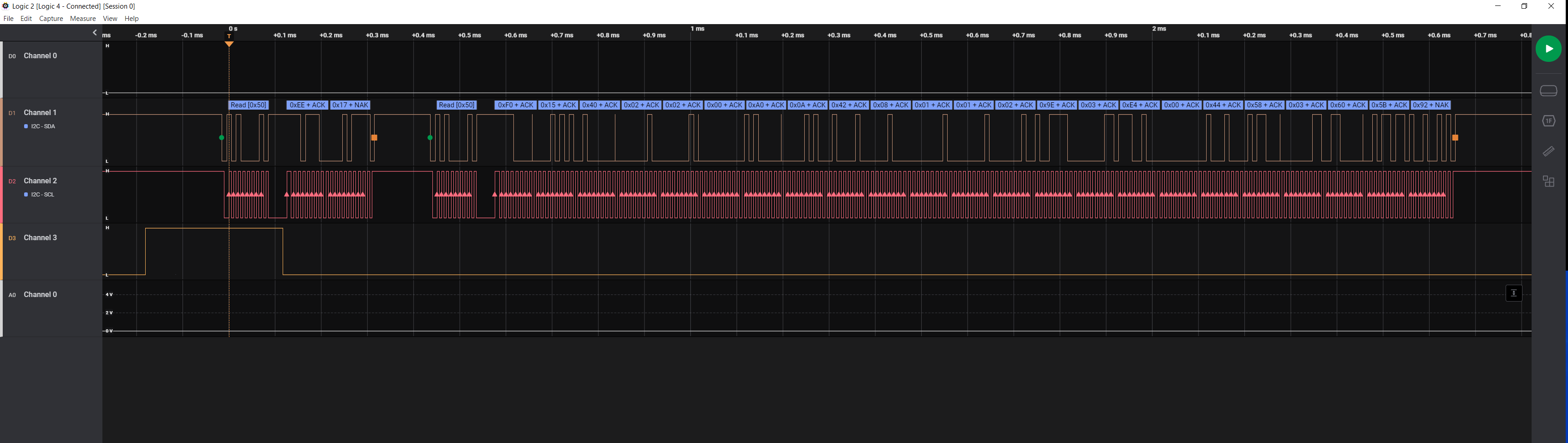Collapse the channel label sidebar chevron
1568x443 pixels.
point(94,33)
